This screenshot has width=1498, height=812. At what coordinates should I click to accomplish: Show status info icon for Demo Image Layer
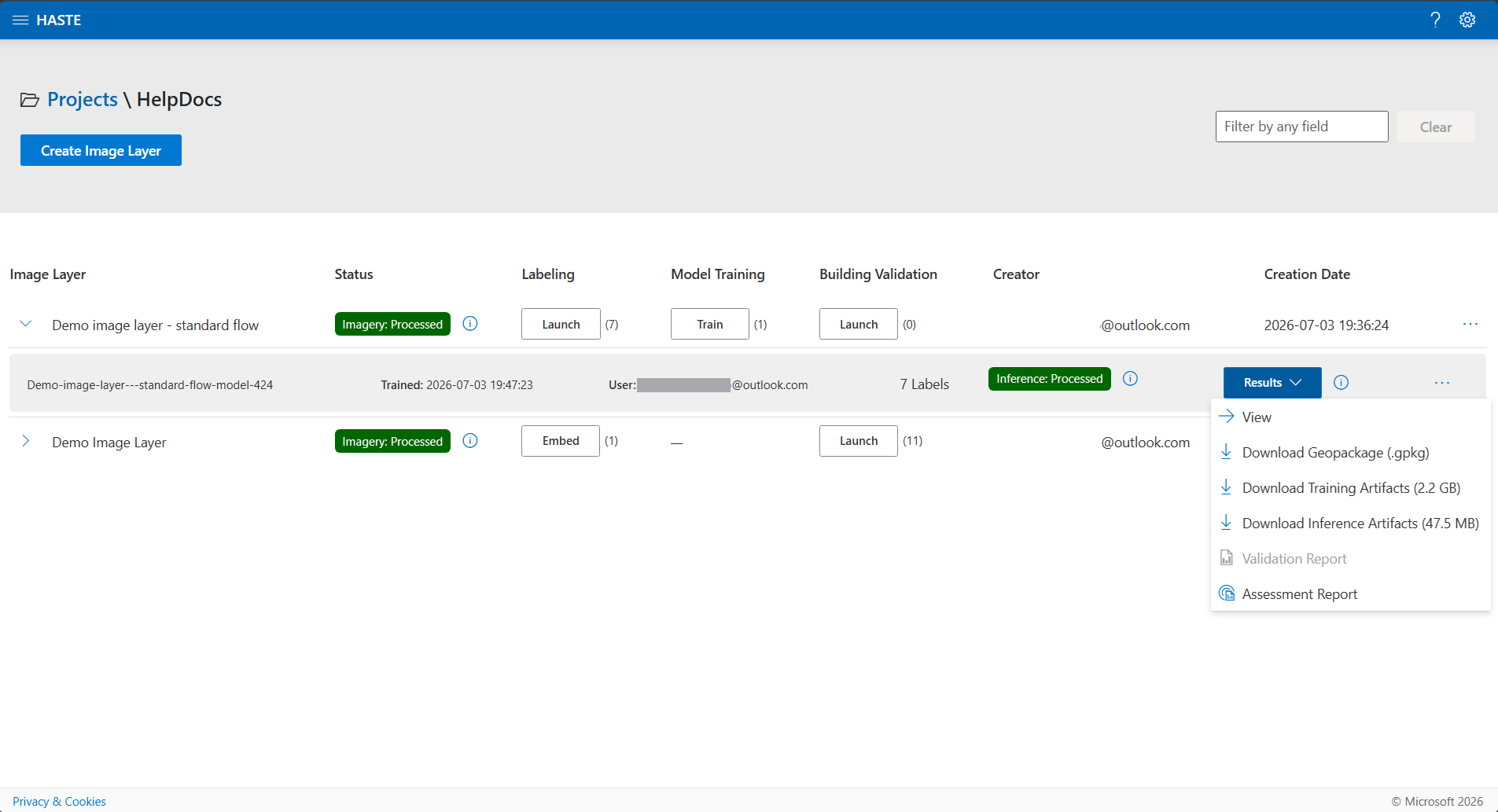470,441
